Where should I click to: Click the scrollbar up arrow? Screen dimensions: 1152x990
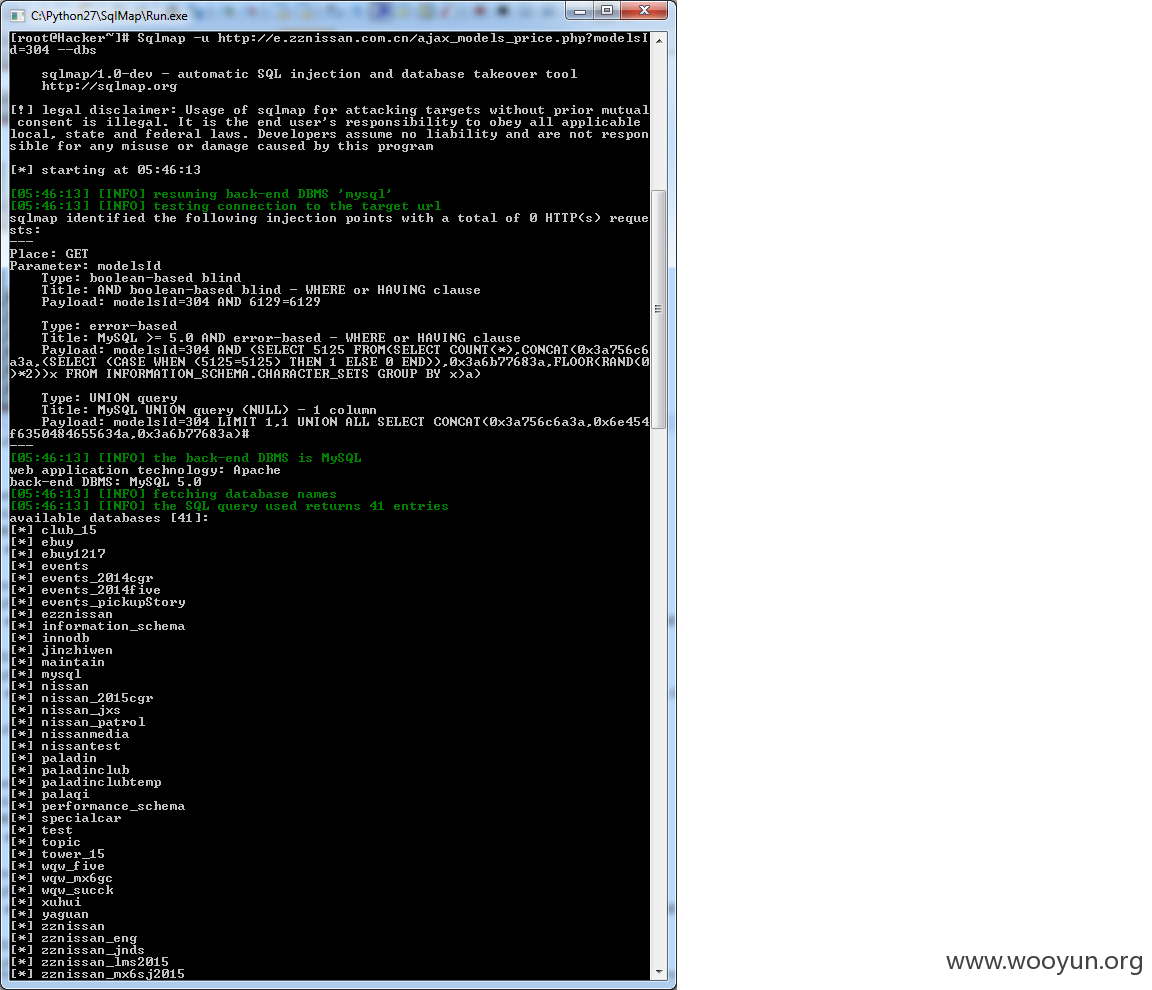coord(659,40)
